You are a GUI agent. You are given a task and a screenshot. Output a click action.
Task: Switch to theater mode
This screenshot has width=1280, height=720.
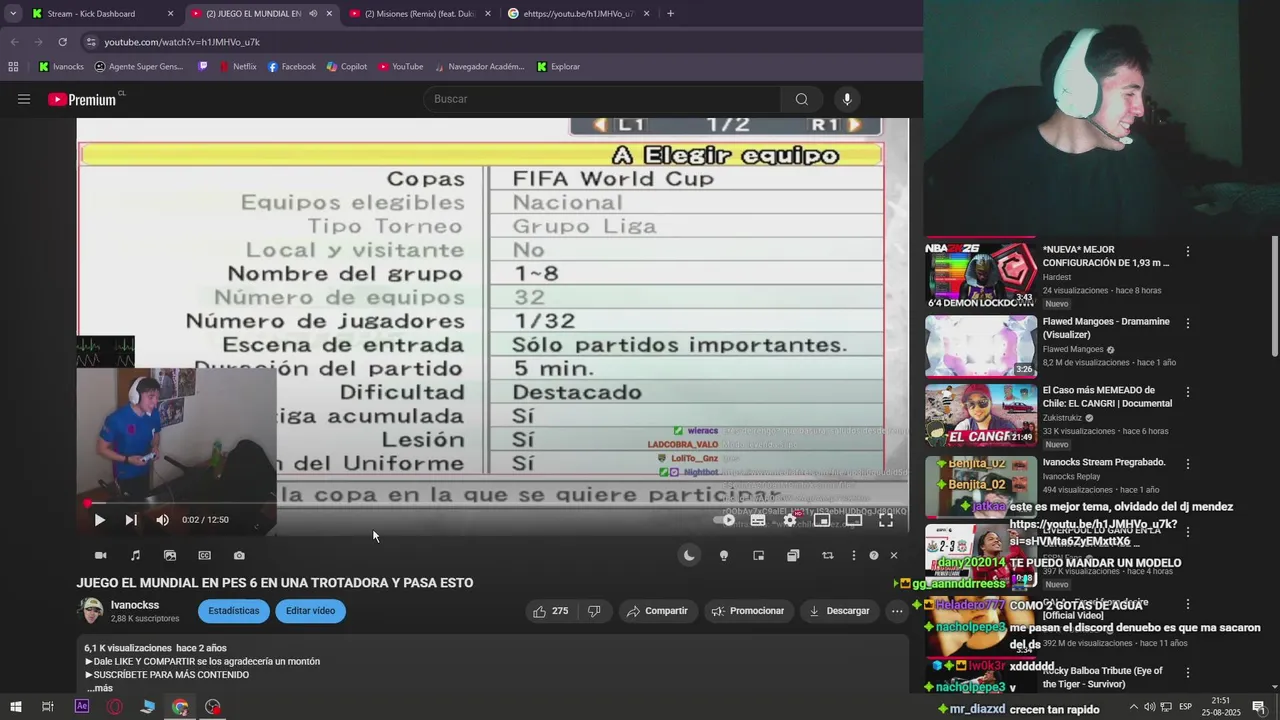pos(854,520)
